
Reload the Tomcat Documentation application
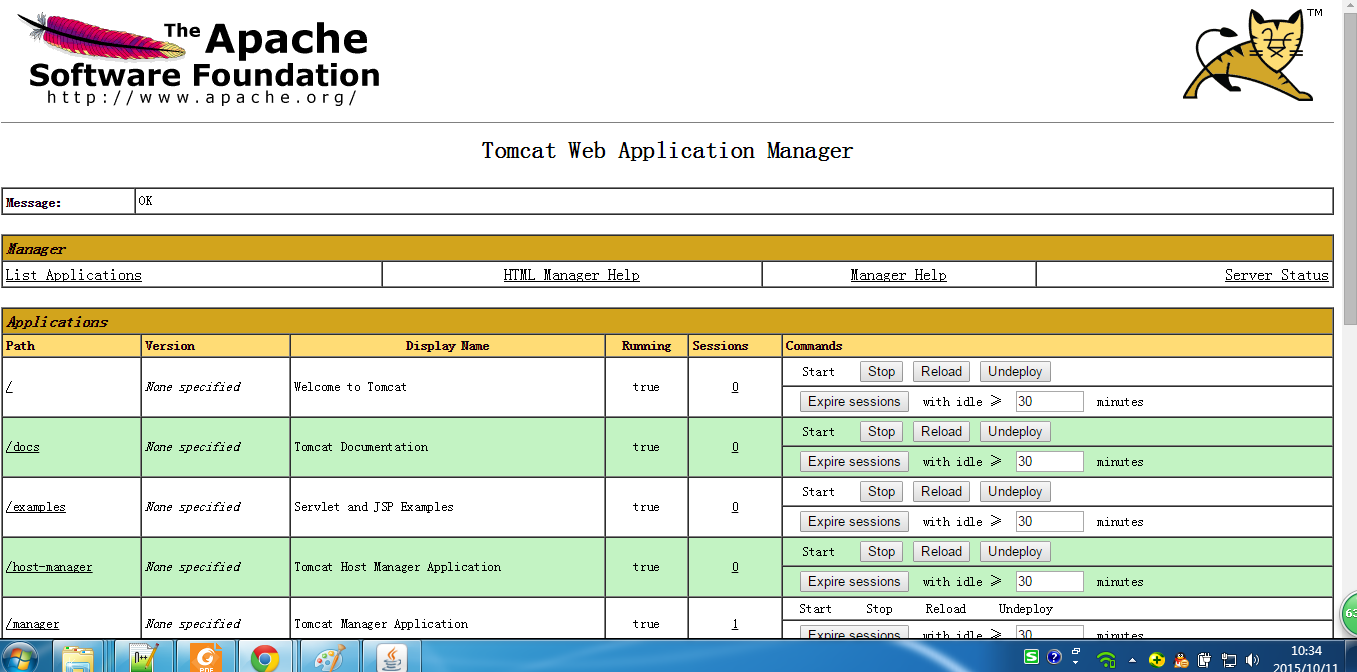(x=941, y=431)
